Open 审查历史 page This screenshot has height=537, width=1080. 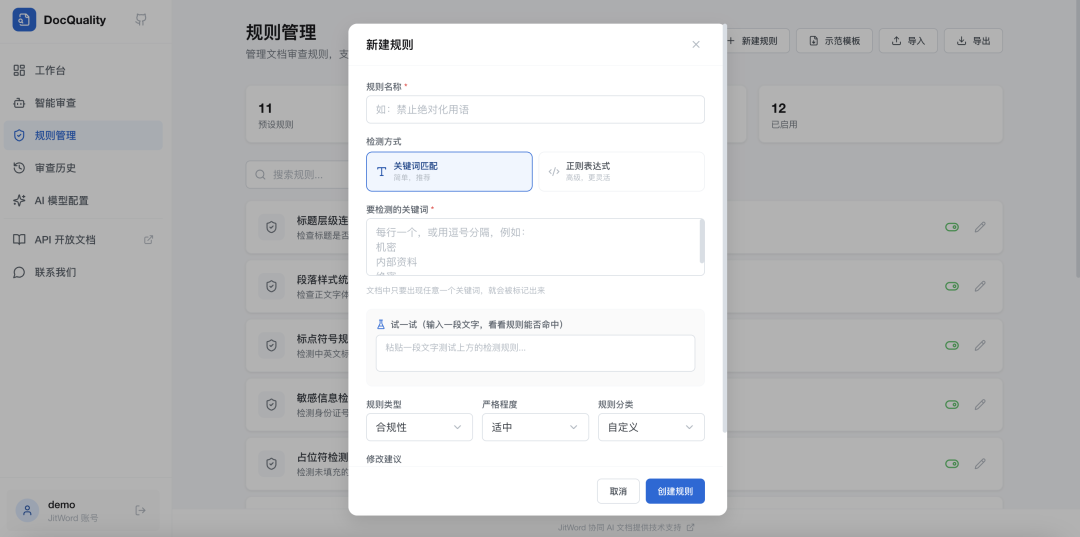click(83, 168)
